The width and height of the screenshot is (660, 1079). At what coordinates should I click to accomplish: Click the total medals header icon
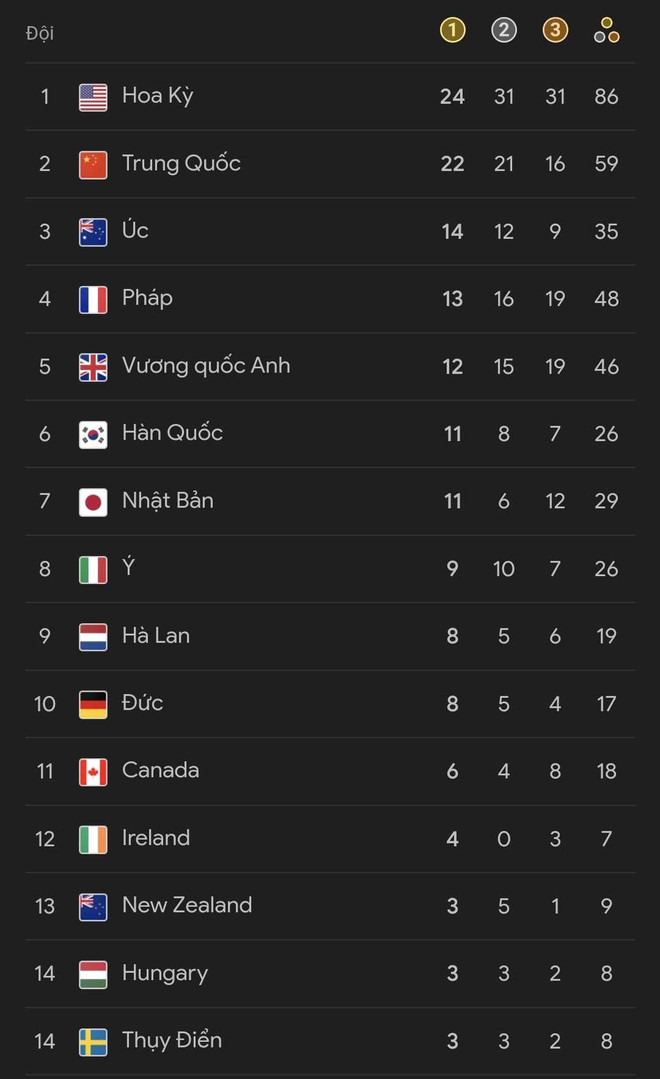coord(606,30)
